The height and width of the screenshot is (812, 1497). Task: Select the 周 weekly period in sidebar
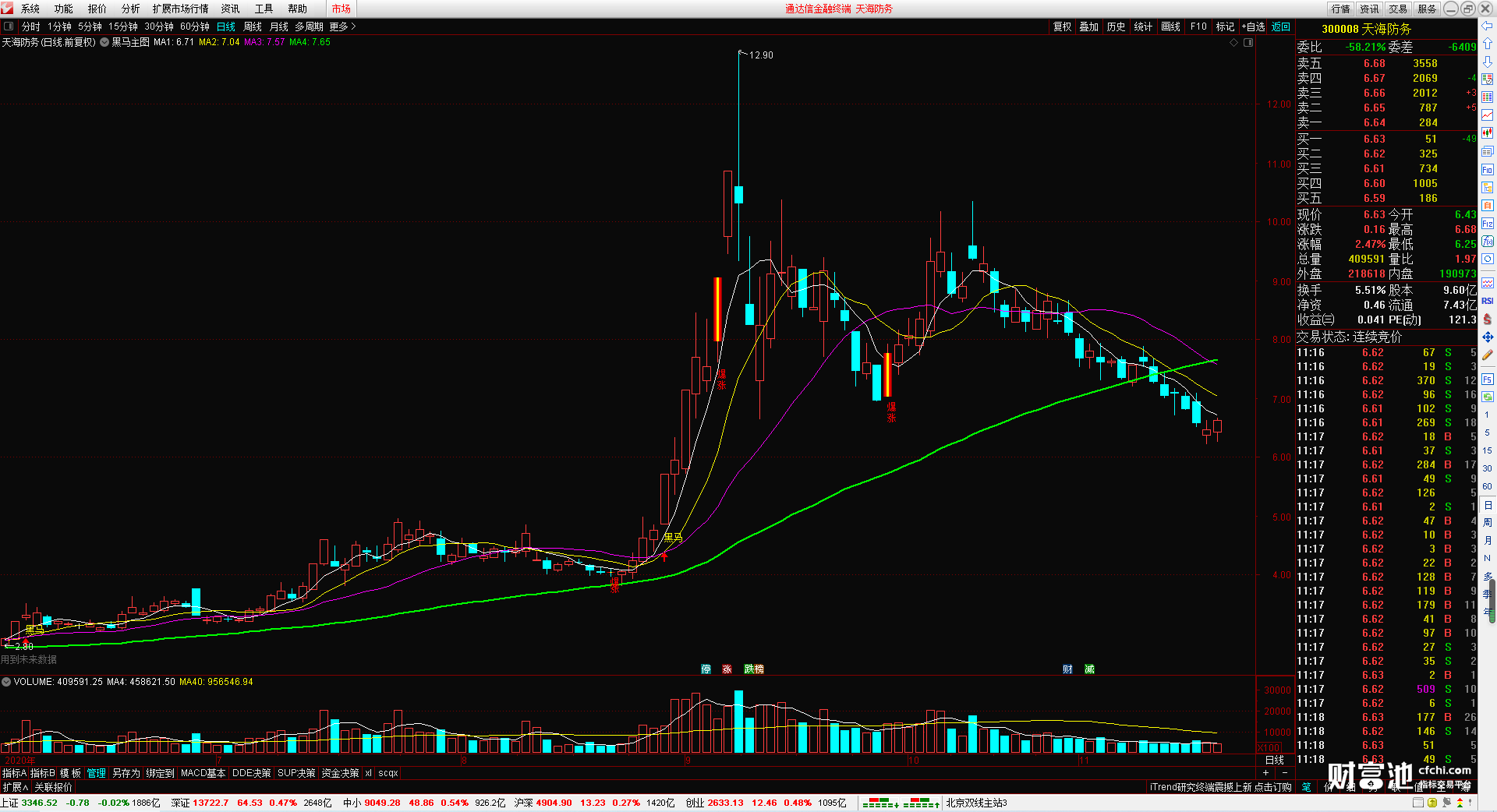point(1487,523)
